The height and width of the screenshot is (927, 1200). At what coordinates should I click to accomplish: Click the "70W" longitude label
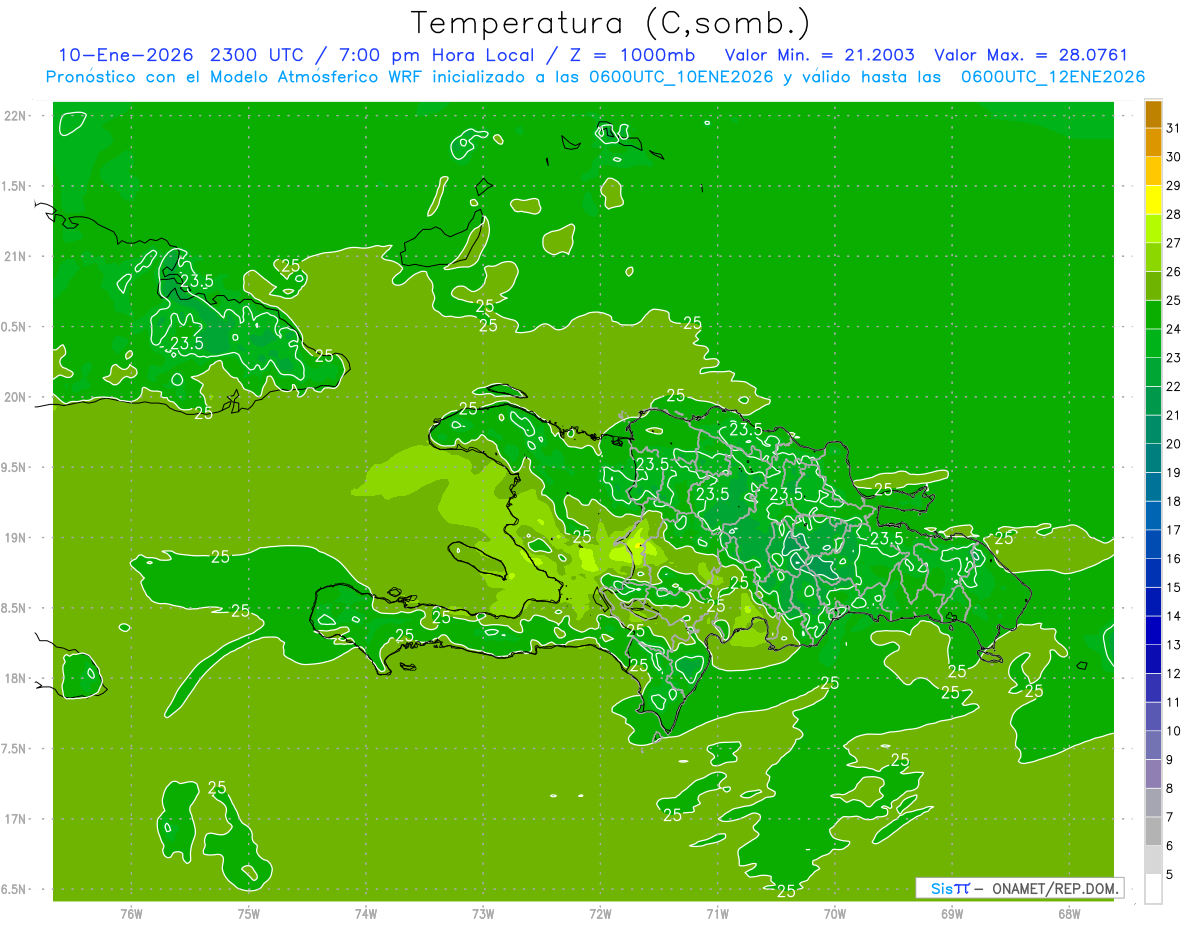click(835, 913)
